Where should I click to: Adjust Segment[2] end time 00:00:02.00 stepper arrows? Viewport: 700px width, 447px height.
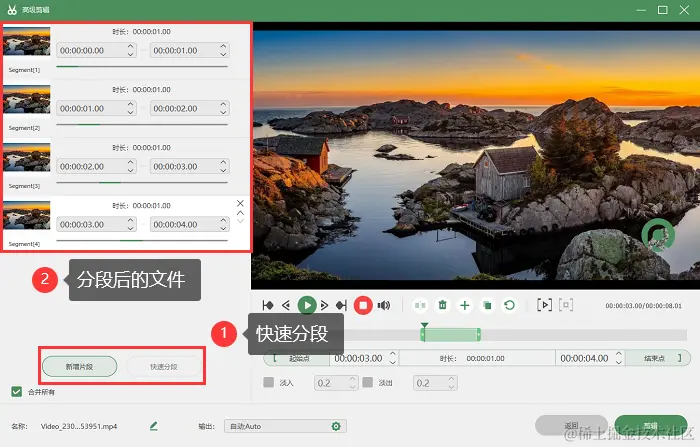223,108
